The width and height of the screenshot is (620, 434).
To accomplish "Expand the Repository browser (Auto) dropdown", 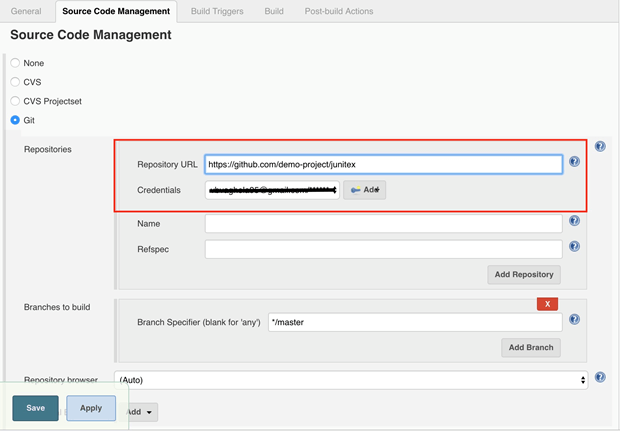I will (x=350, y=380).
